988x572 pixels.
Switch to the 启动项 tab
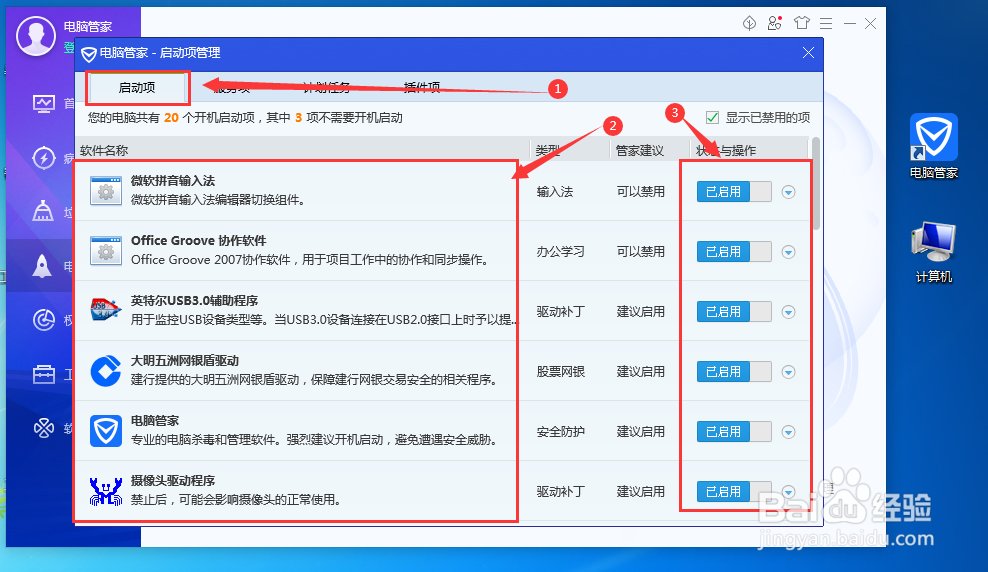click(x=137, y=88)
